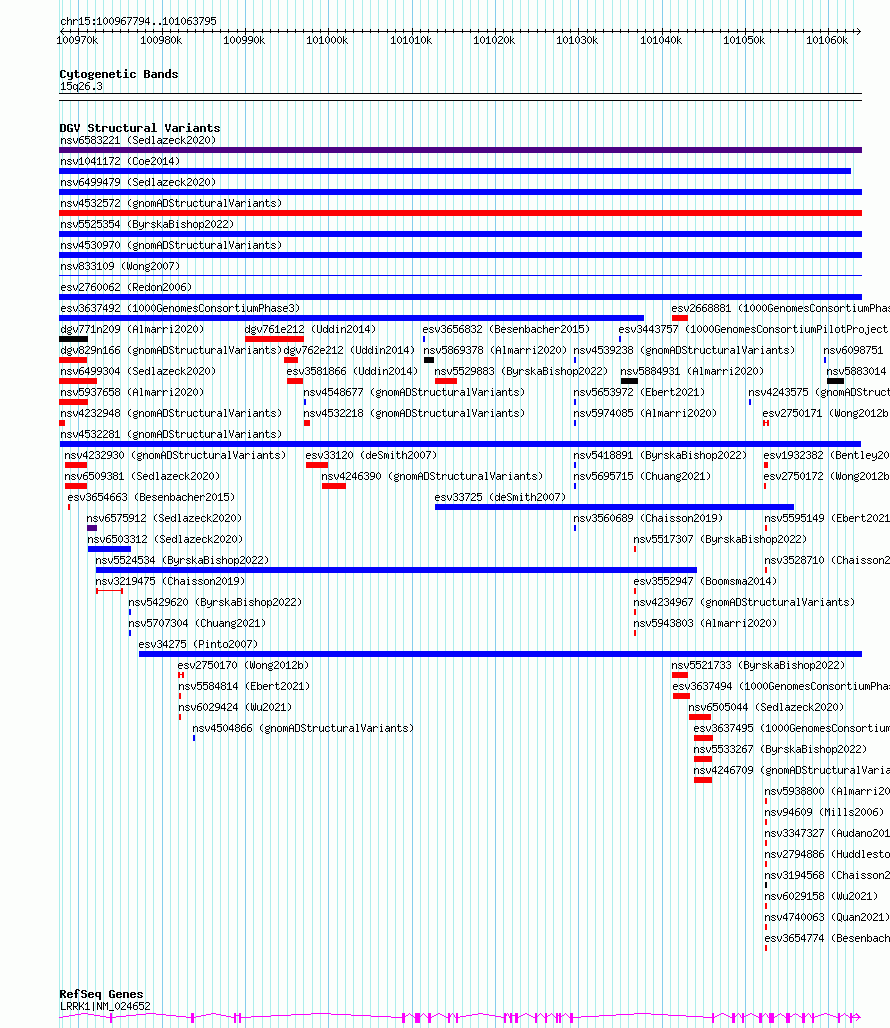Select nsv5974085 (Almarri2020) label
Screen dimensions: 890x1028
pyautogui.click(x=645, y=413)
